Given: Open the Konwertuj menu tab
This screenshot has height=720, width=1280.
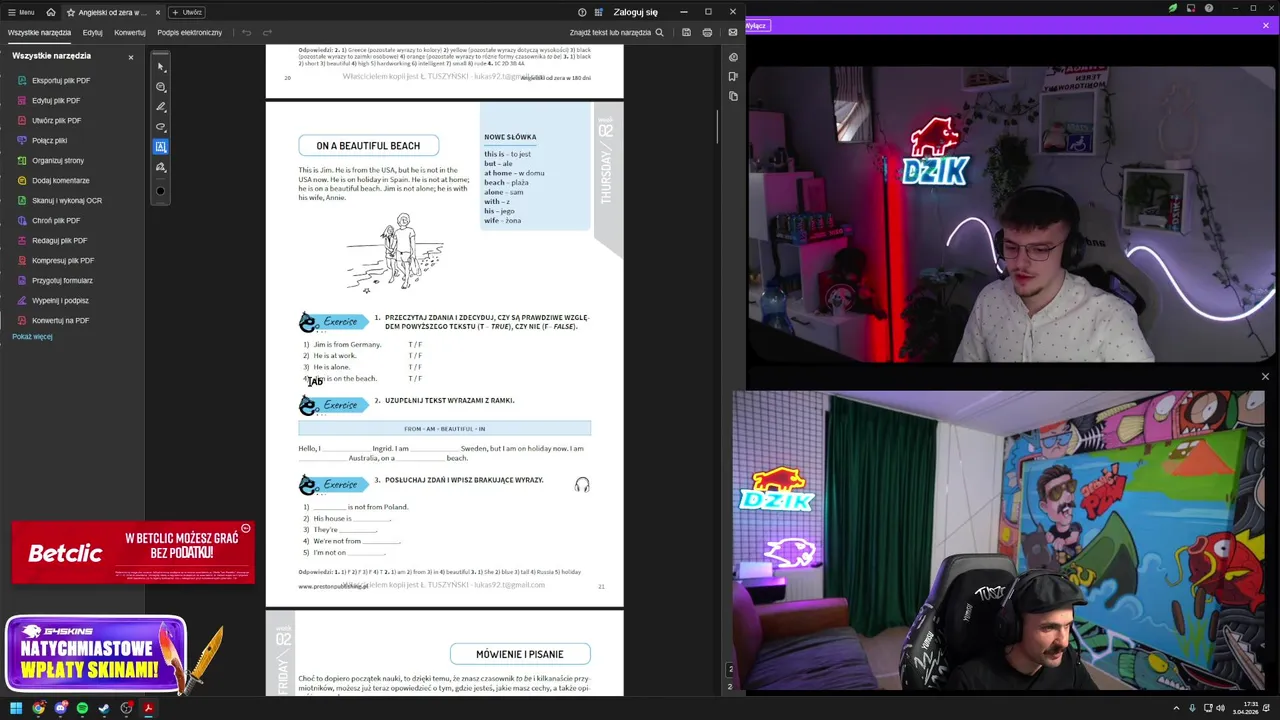Looking at the screenshot, I should (x=130, y=32).
